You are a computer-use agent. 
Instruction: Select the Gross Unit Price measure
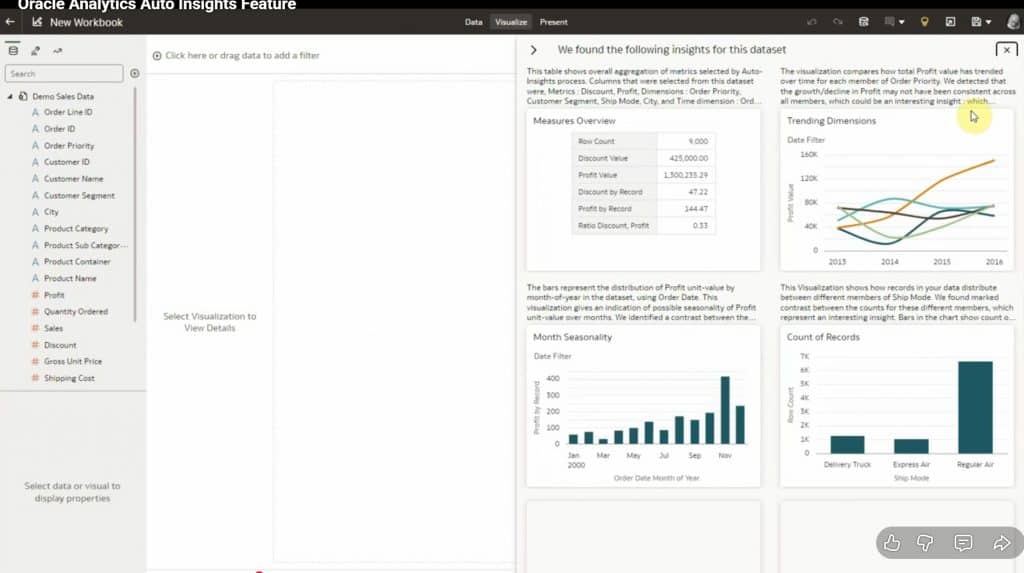(72, 361)
